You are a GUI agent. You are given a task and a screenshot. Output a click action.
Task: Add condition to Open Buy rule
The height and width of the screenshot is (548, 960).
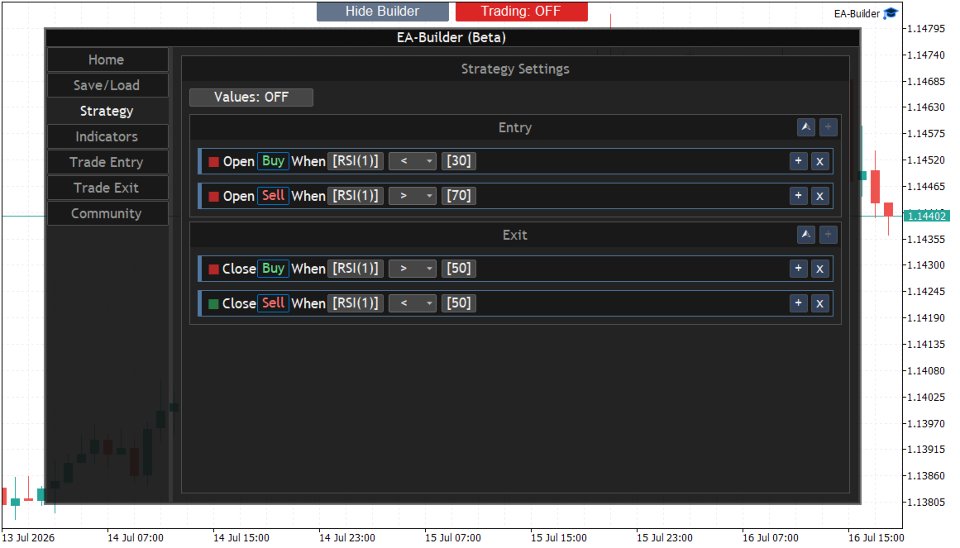click(x=798, y=161)
